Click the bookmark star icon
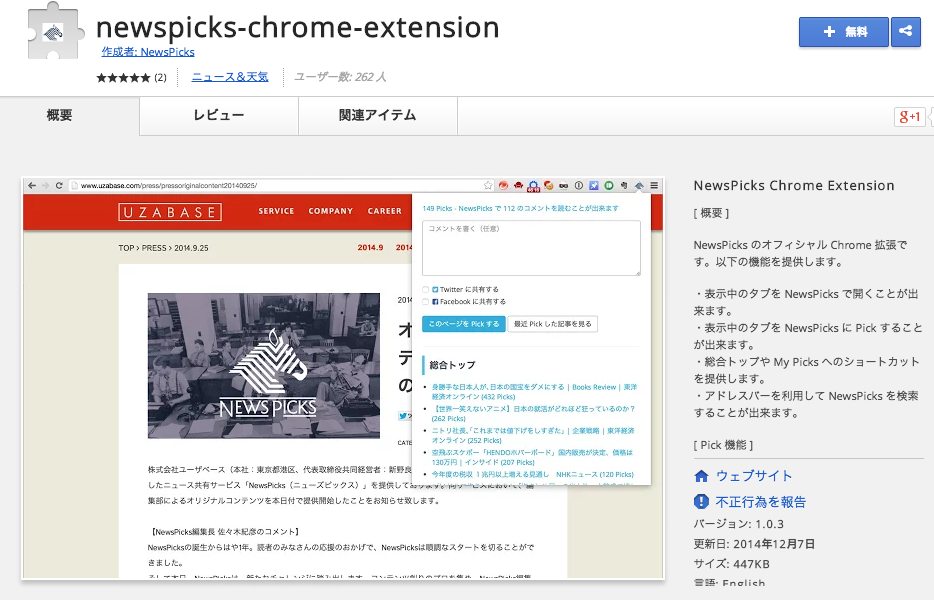 [488, 185]
